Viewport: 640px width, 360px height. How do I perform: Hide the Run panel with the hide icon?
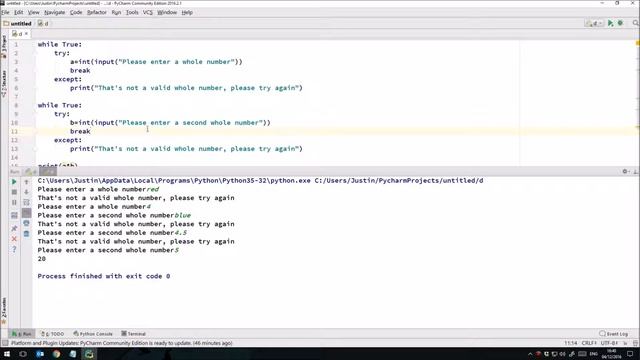(x=636, y=171)
